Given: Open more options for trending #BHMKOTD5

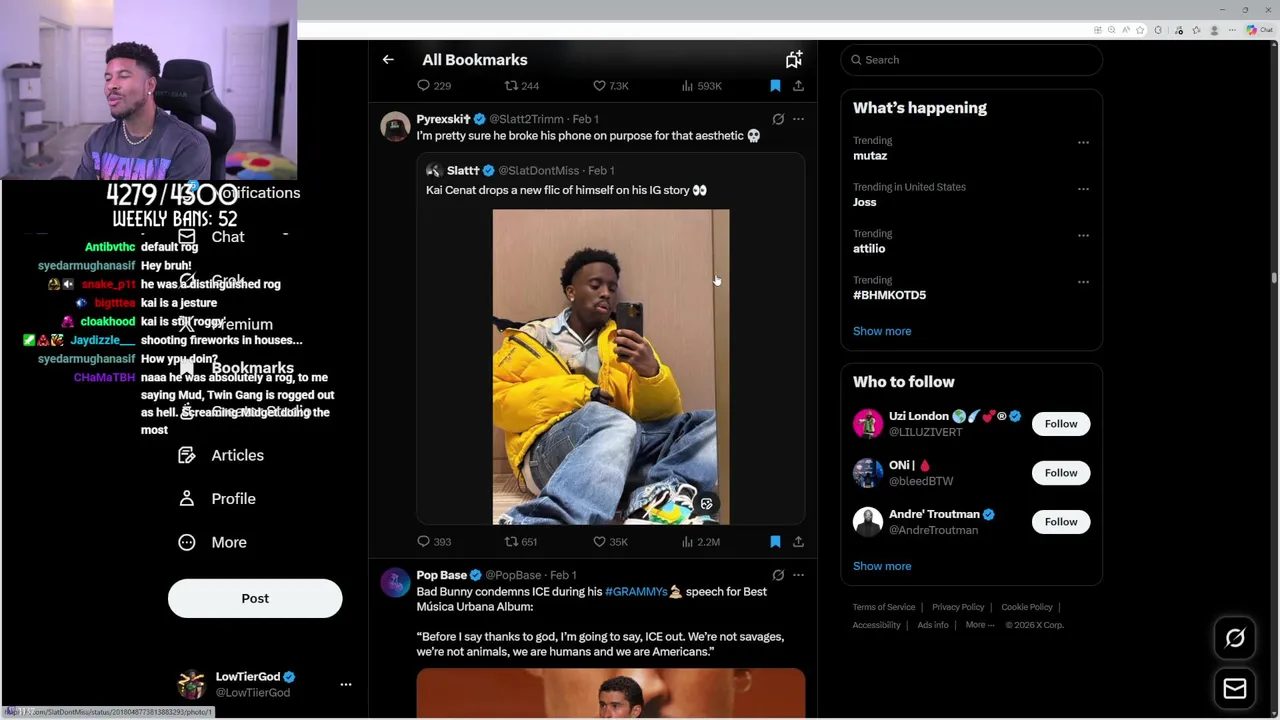Looking at the screenshot, I should [1083, 281].
